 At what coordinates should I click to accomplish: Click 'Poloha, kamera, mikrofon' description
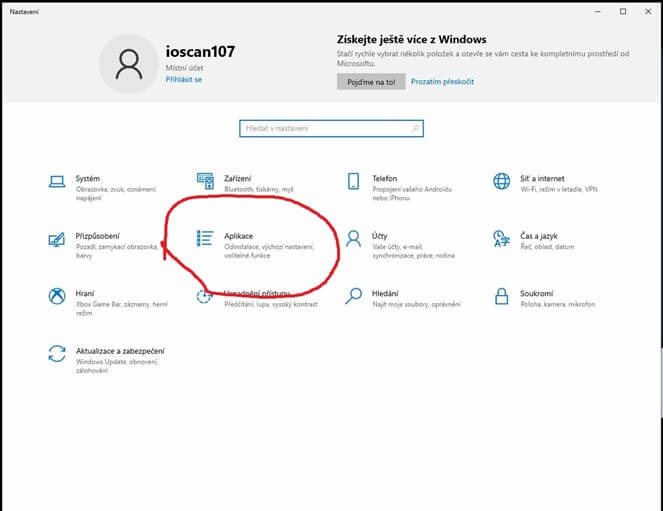tap(557, 304)
